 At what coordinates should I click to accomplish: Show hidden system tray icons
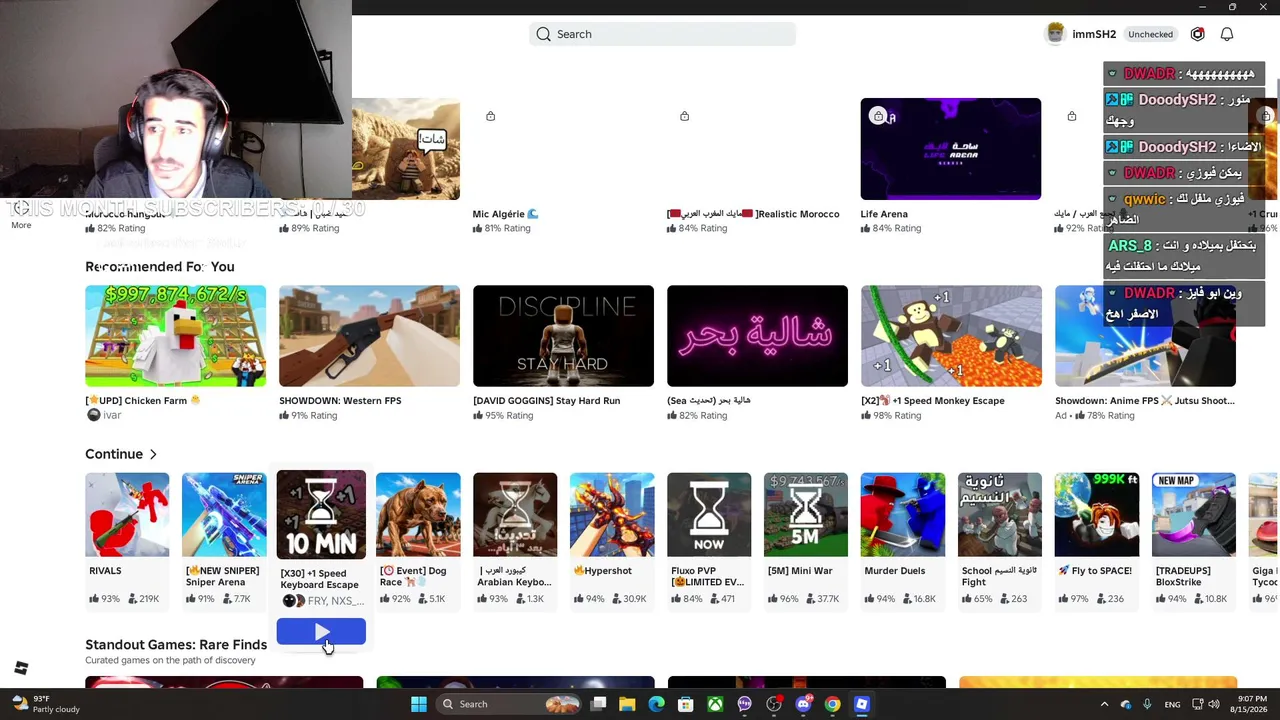(1105, 704)
